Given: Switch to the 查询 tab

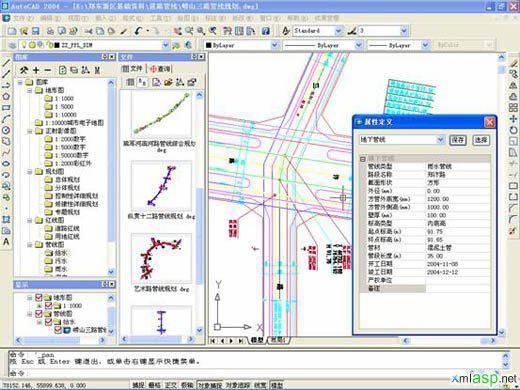Looking at the screenshot, I should (x=160, y=69).
